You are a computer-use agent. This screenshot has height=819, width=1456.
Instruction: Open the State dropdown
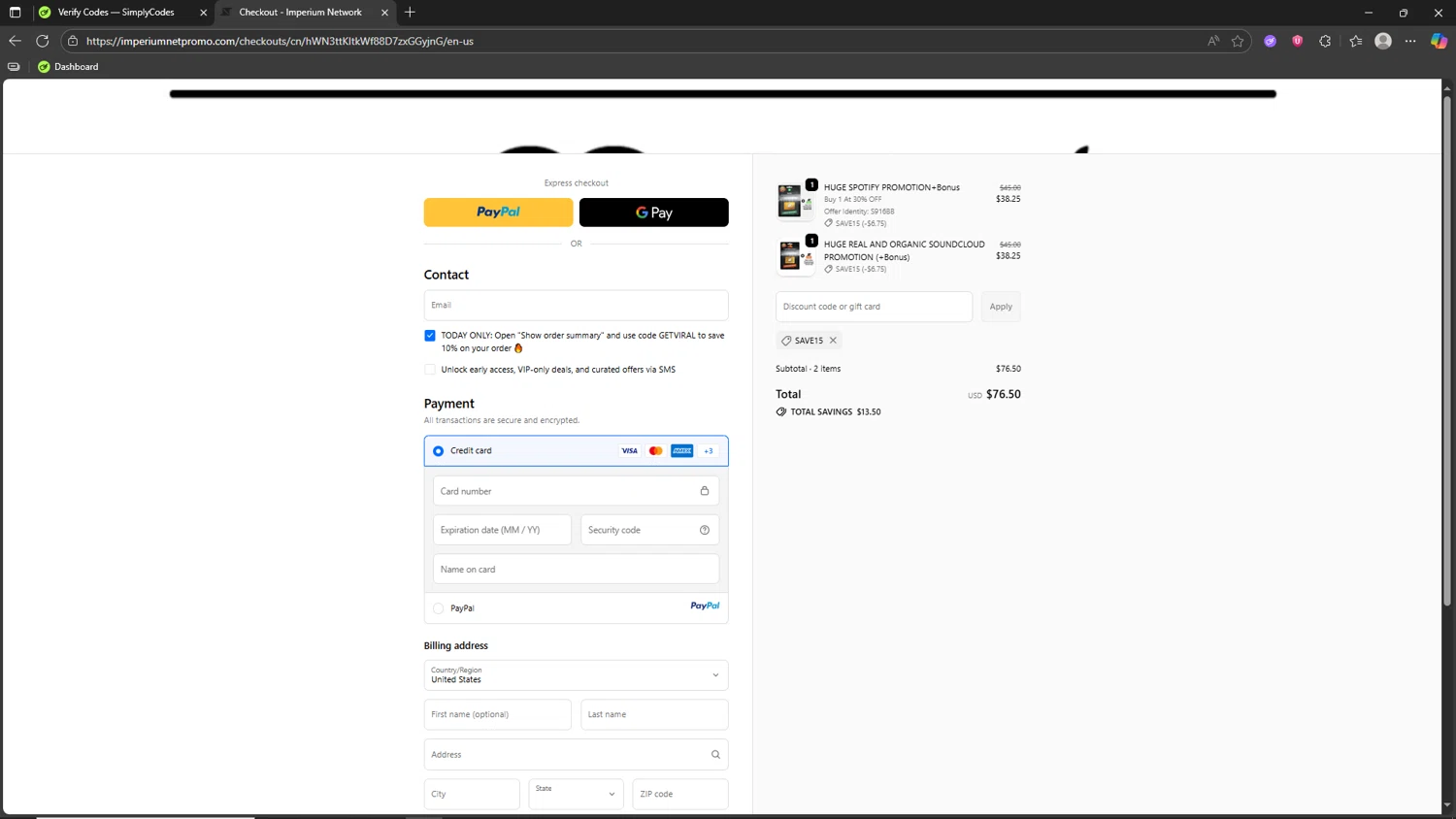coord(576,794)
